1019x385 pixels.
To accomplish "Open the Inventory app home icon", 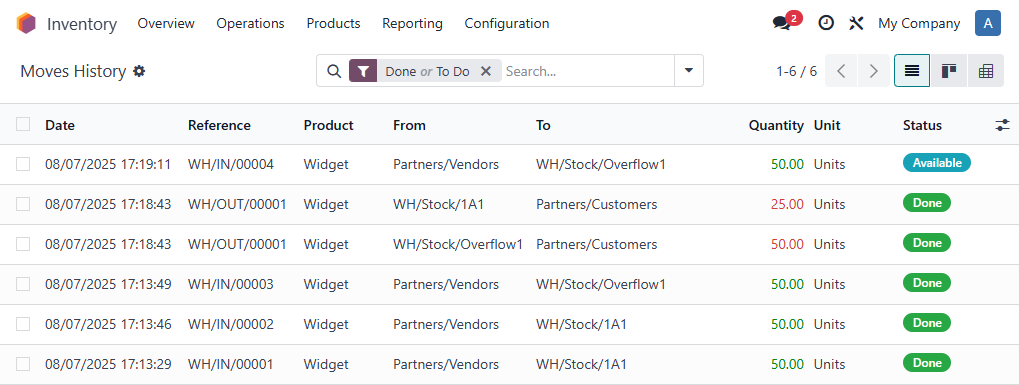I will pyautogui.click(x=27, y=23).
